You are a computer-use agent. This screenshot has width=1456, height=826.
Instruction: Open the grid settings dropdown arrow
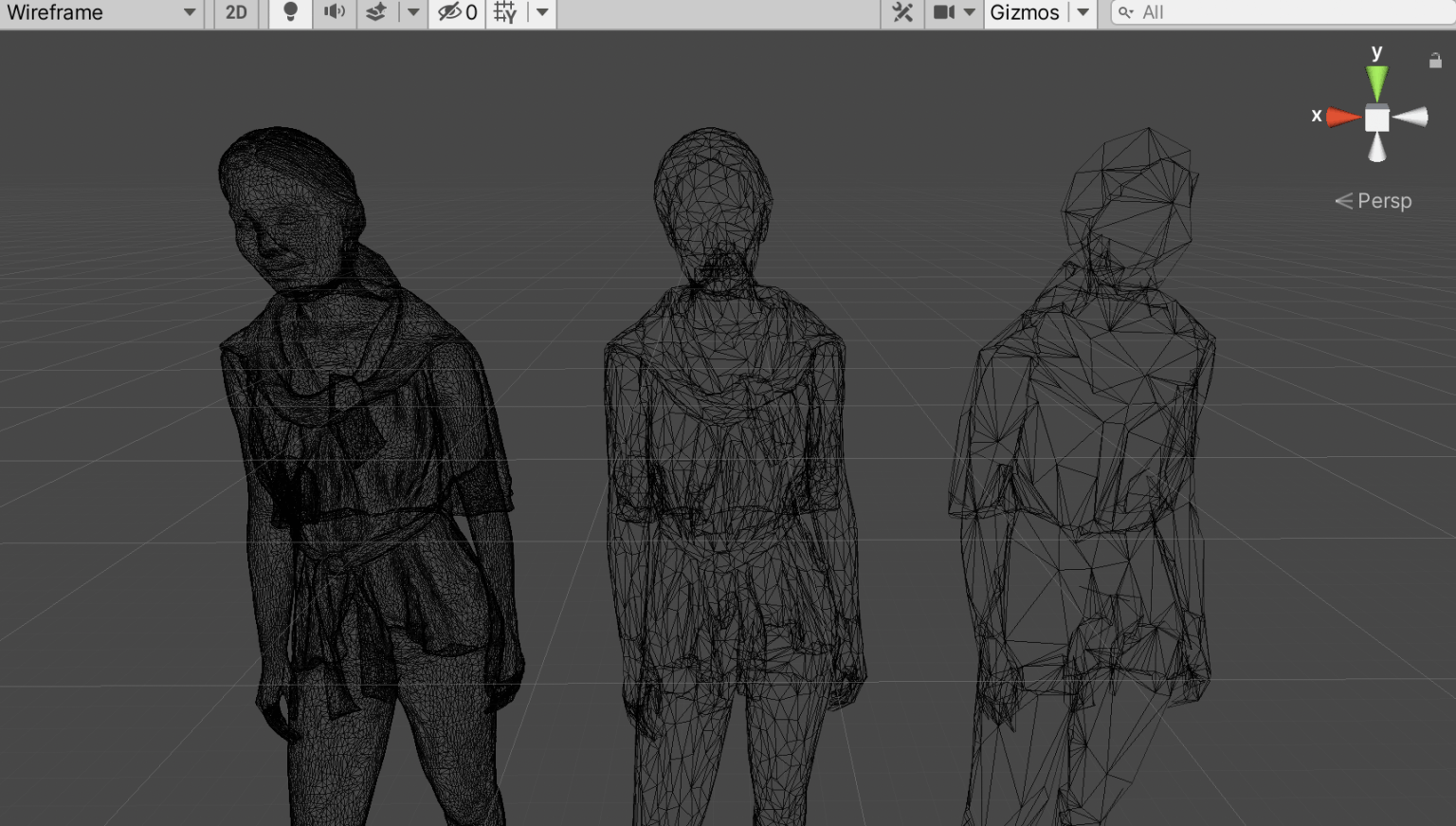click(x=541, y=12)
